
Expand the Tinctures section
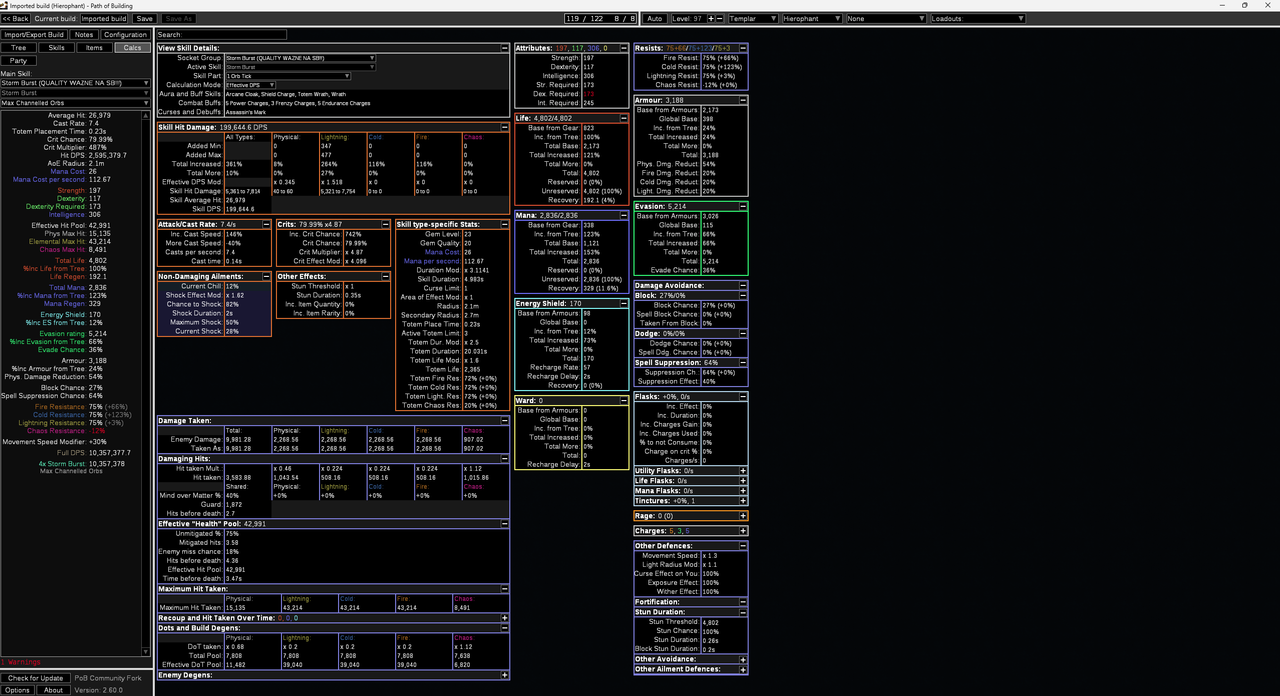pos(743,501)
